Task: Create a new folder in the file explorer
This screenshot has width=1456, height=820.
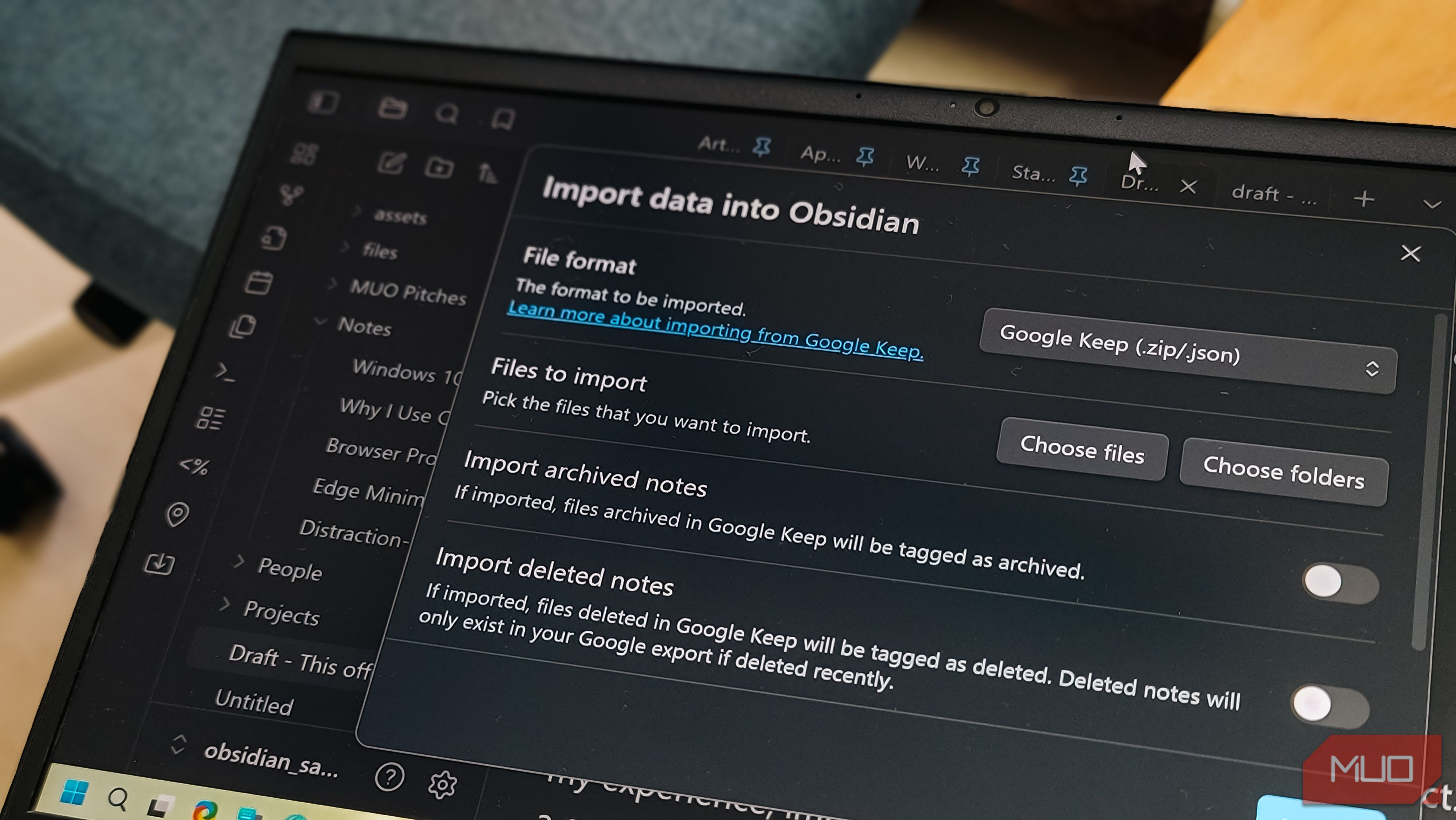Action: 440,167
